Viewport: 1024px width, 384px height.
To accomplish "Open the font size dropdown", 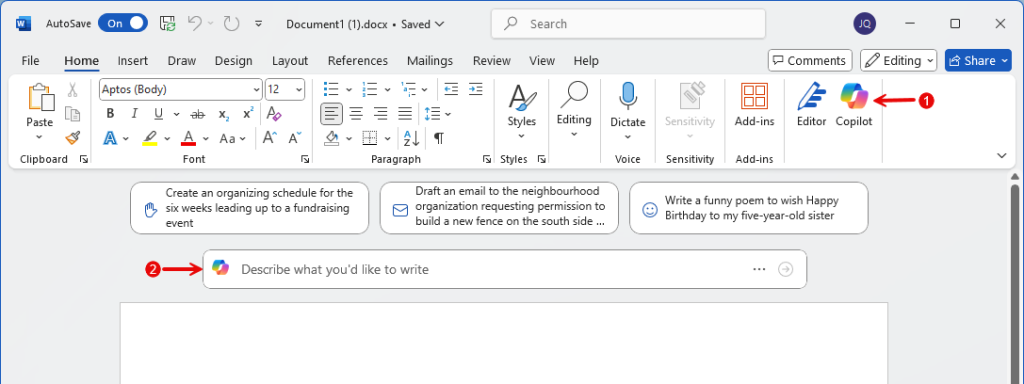I will 299,89.
